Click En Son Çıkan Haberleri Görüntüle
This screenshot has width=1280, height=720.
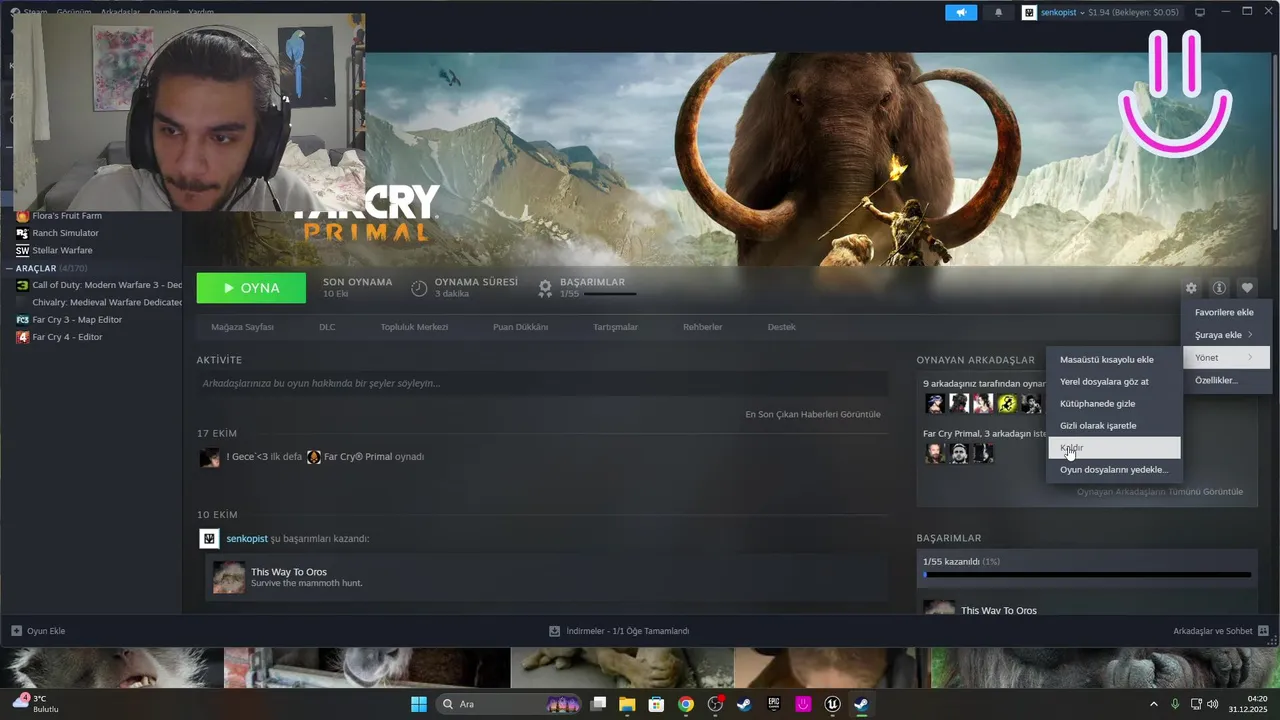813,414
